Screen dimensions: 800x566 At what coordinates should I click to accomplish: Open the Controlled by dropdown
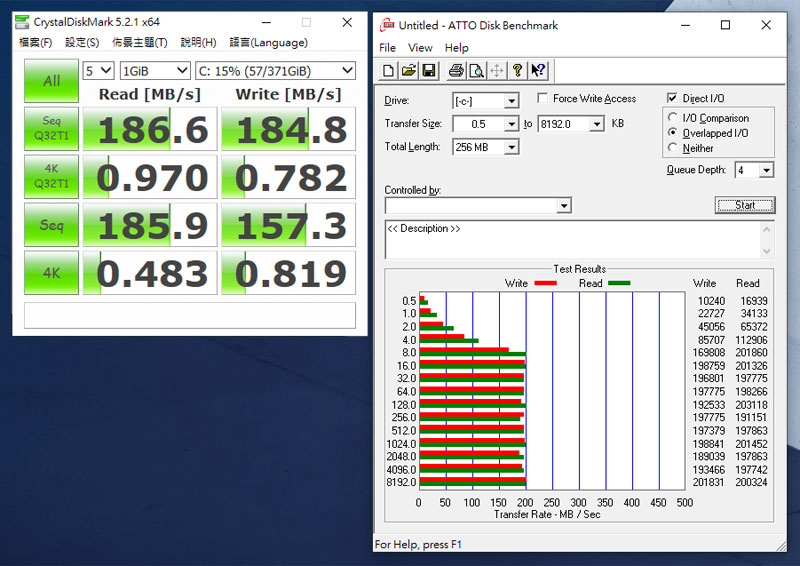[564, 206]
